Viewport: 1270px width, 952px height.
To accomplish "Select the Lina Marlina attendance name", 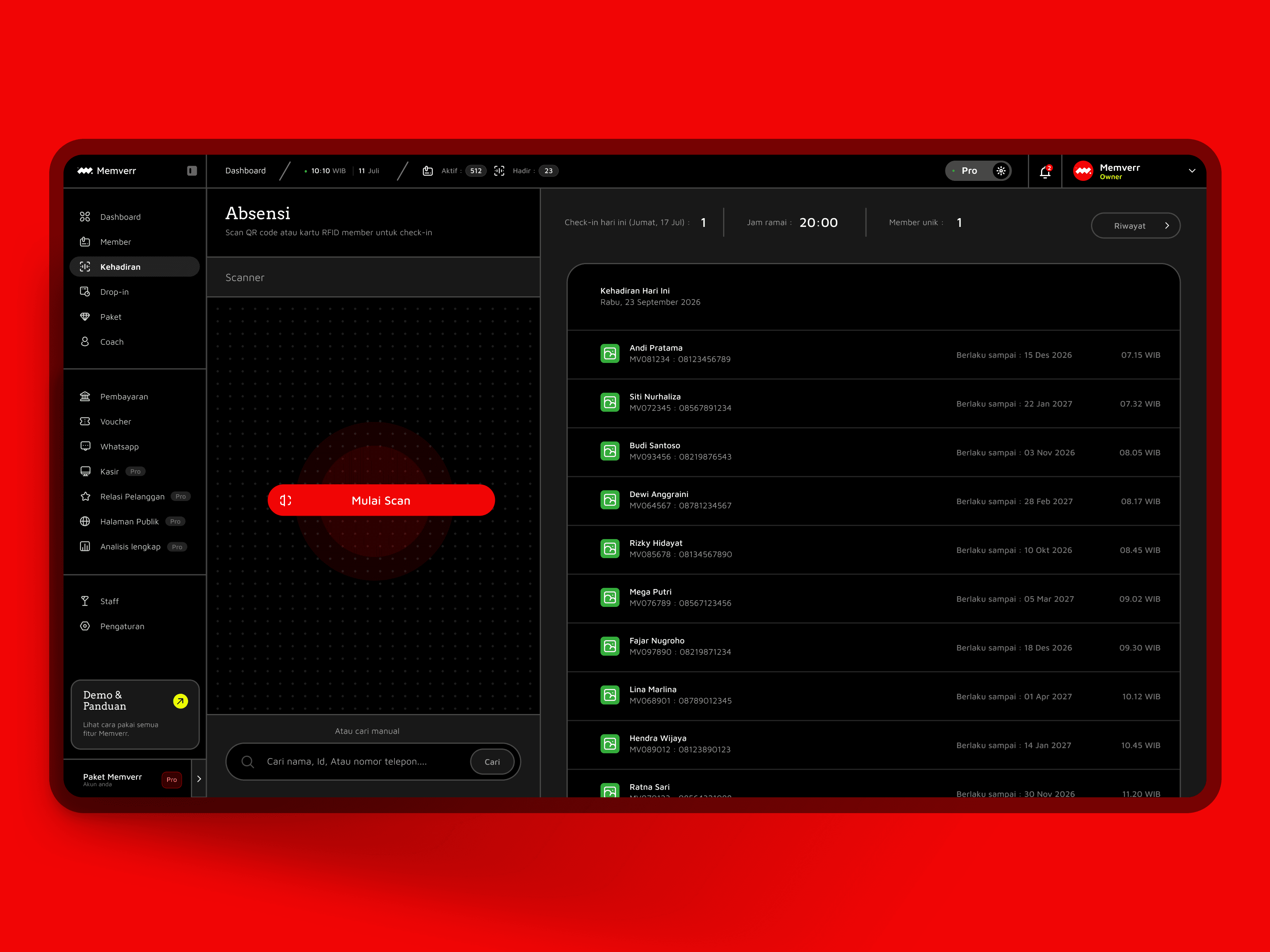I will point(653,689).
